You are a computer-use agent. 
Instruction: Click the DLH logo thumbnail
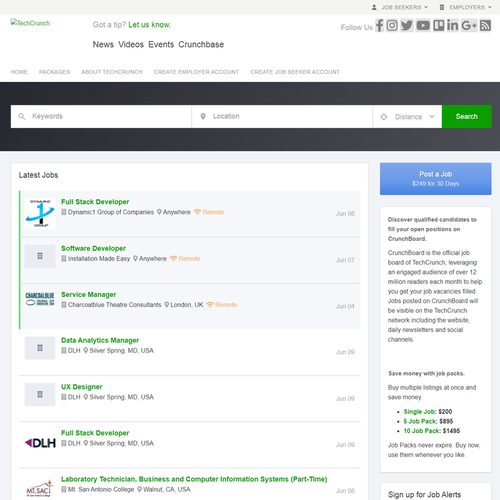pos(40,443)
